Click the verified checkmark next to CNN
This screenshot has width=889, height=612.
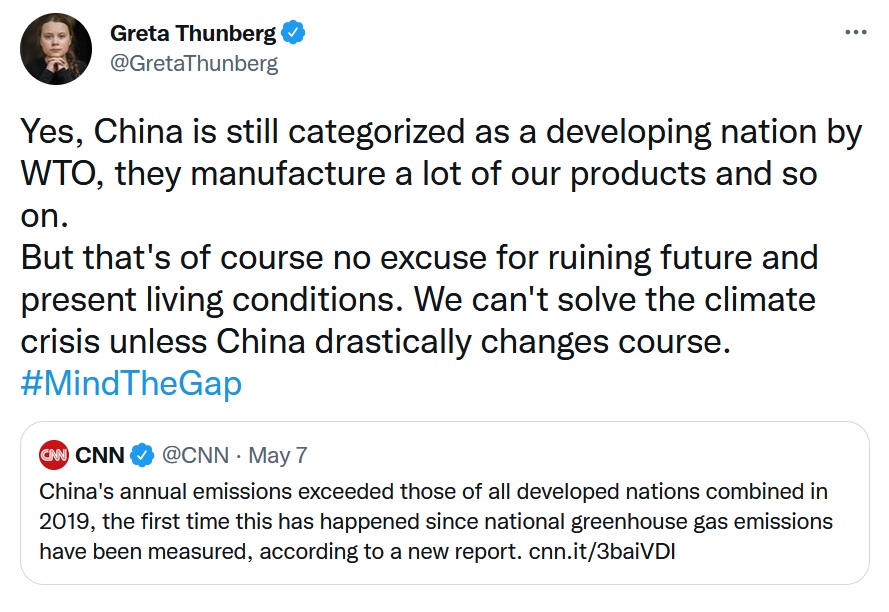click(x=142, y=455)
